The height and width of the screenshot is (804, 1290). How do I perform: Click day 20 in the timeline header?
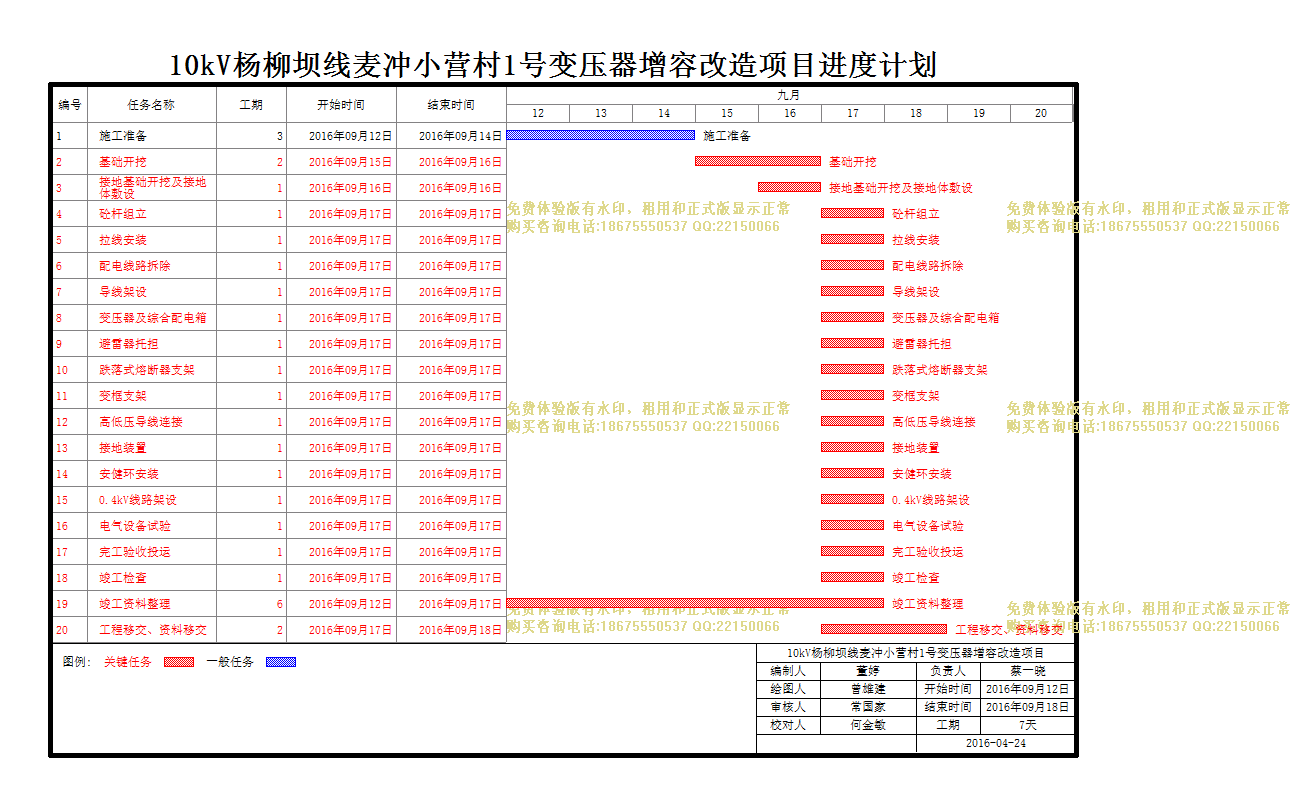click(x=1041, y=113)
